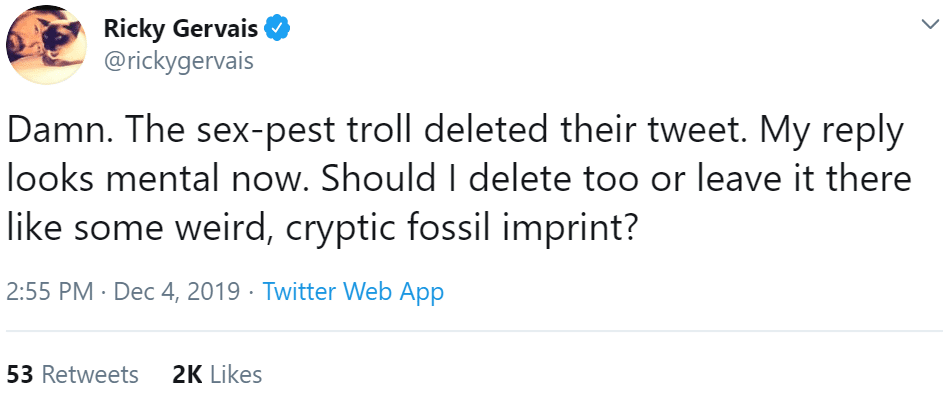Image resolution: width=947 pixels, height=393 pixels.
Task: Open the tweet options chevron menu
Action: pos(927,24)
